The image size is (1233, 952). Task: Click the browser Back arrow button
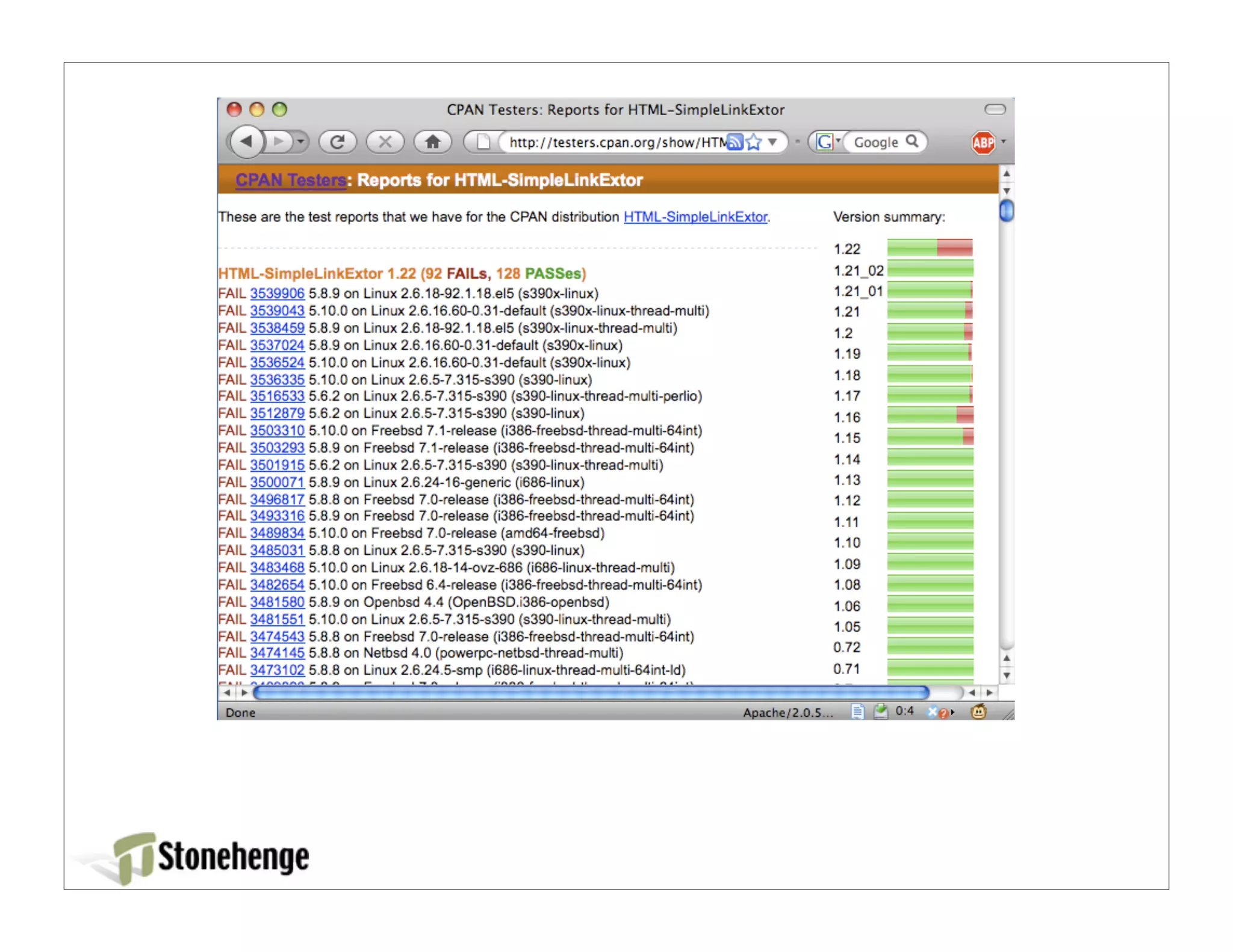pyautogui.click(x=246, y=142)
